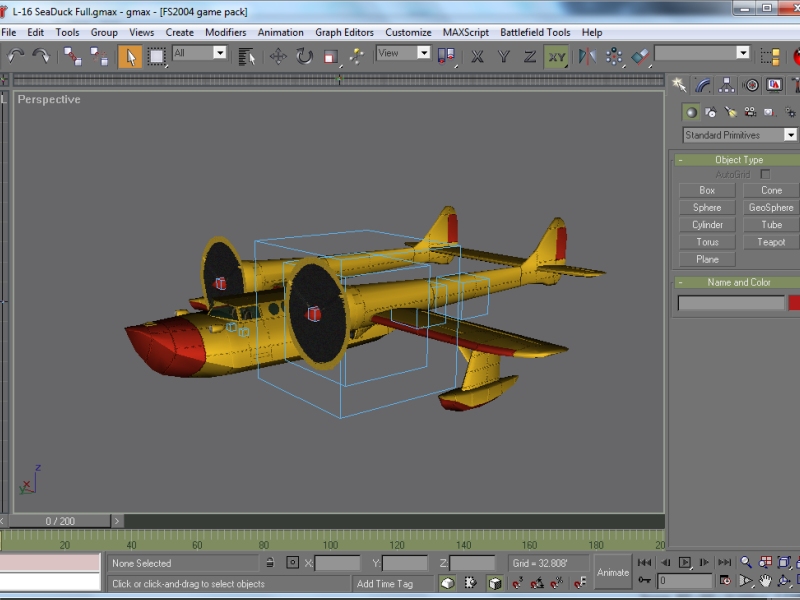800x600 pixels.
Task: Choose the Lights category icon
Action: [730, 112]
